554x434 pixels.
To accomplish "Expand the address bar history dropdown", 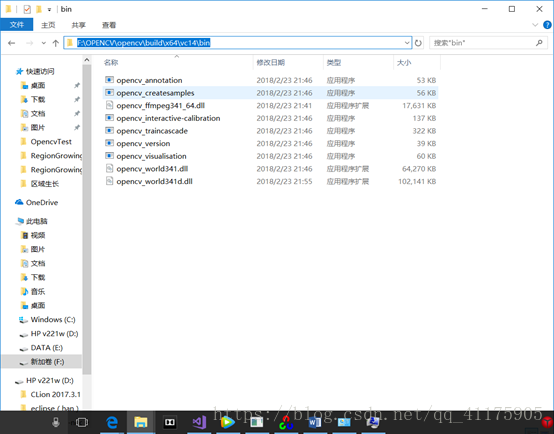I will [x=407, y=43].
